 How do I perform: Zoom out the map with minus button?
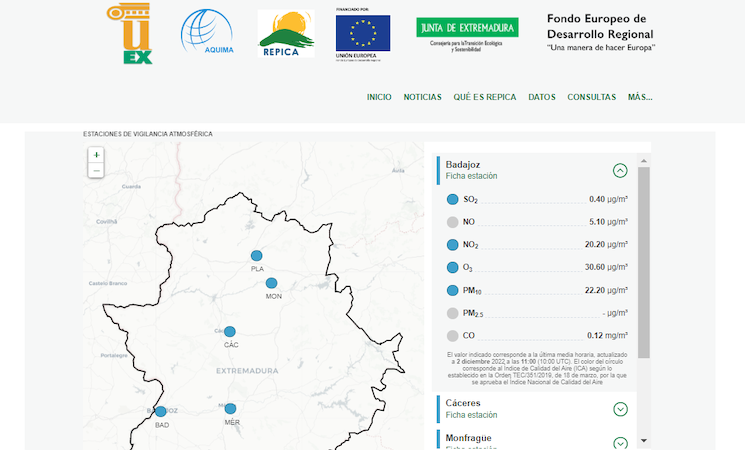[96, 171]
